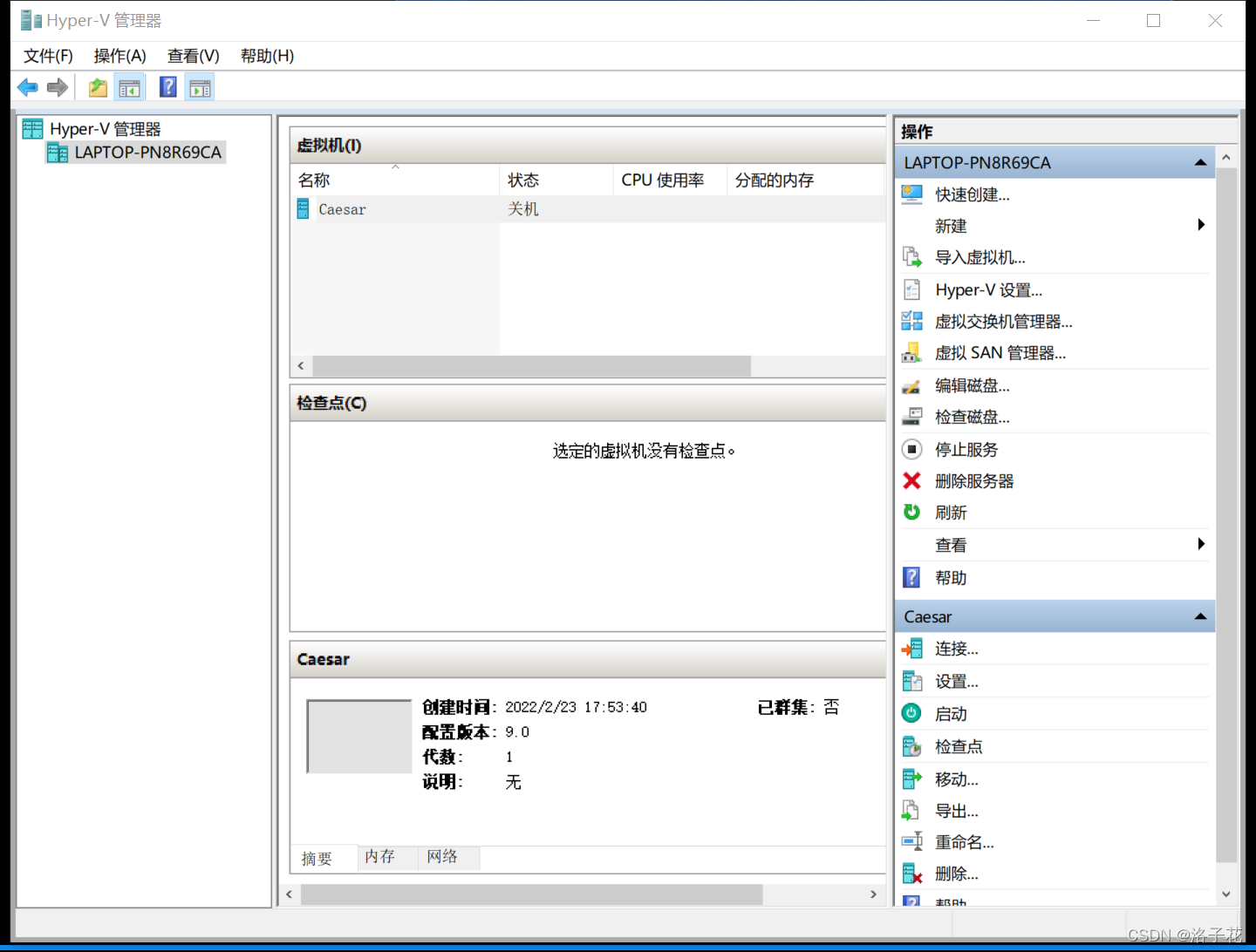The width and height of the screenshot is (1256, 952).
Task: Click the 启动 action for Caesar
Action: 951,714
